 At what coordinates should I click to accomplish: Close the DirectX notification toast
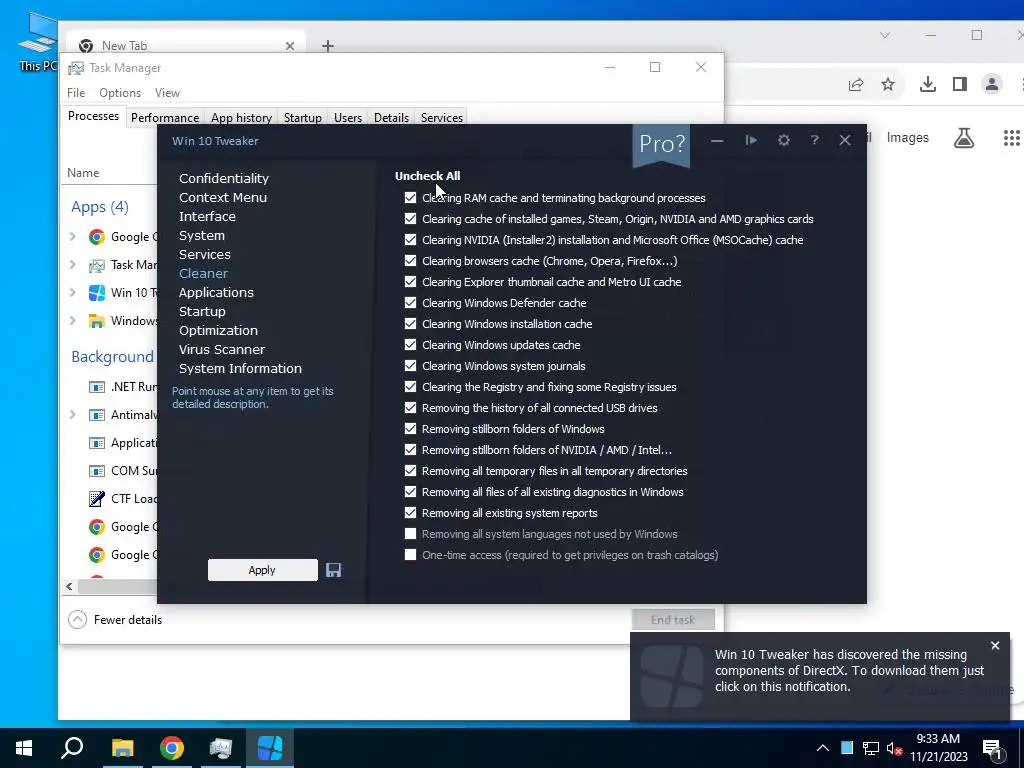coord(995,645)
